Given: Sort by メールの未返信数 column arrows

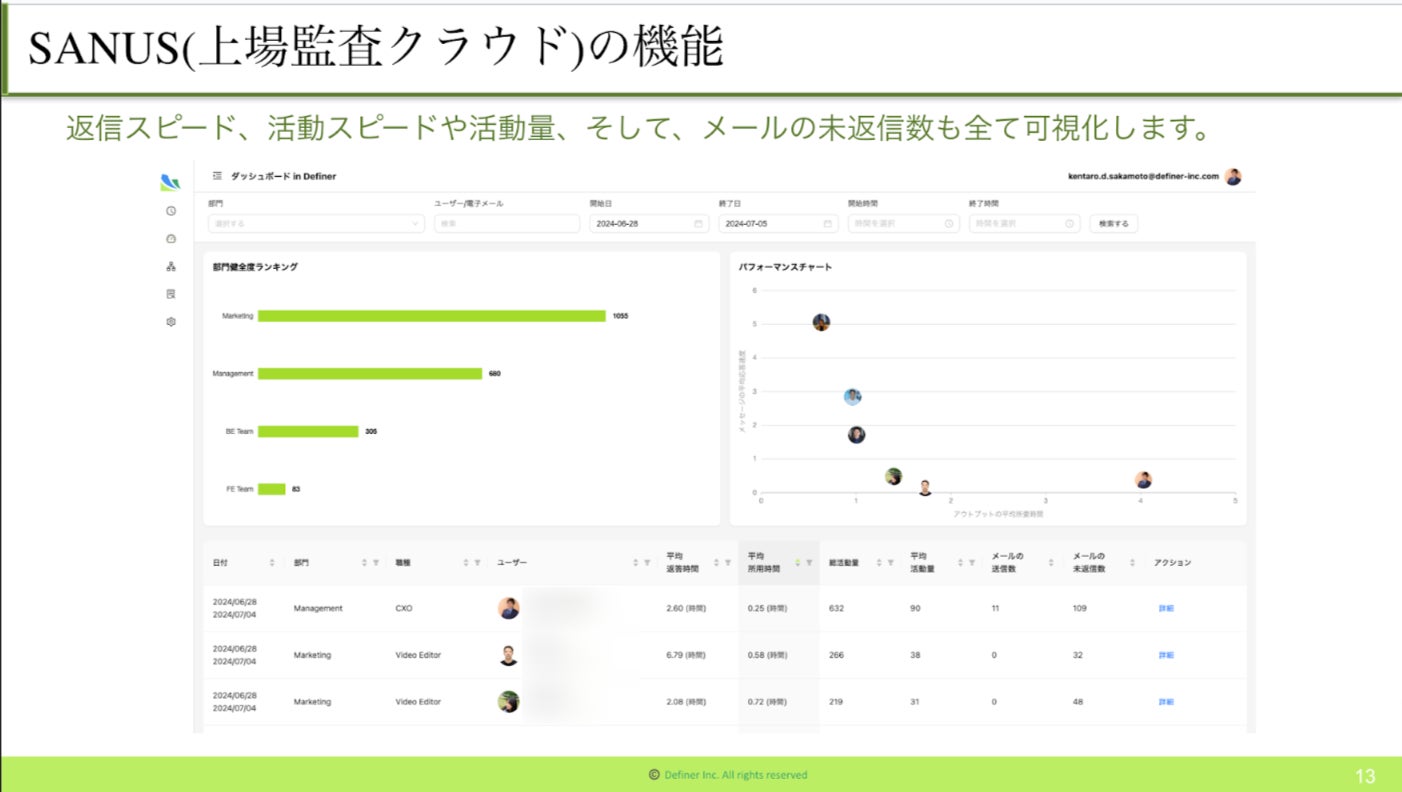Looking at the screenshot, I should point(1132,563).
